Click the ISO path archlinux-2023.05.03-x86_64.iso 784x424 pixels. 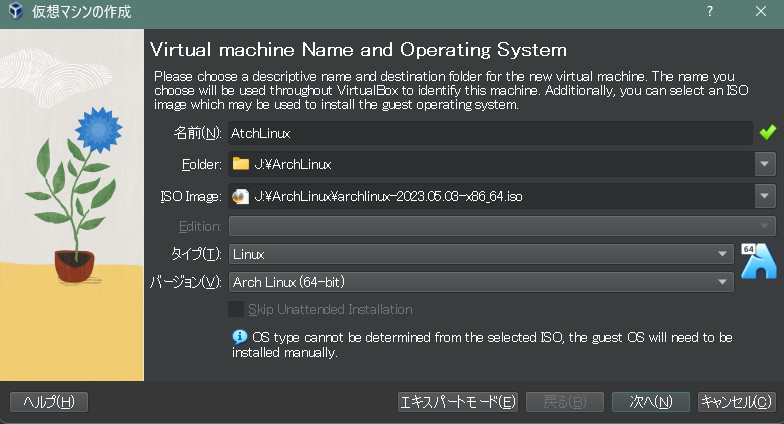click(x=388, y=196)
